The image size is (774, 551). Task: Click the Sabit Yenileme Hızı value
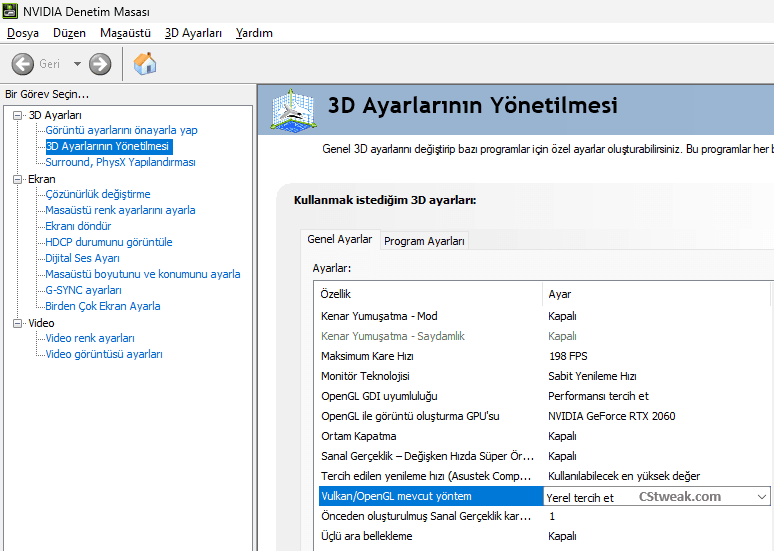(592, 376)
